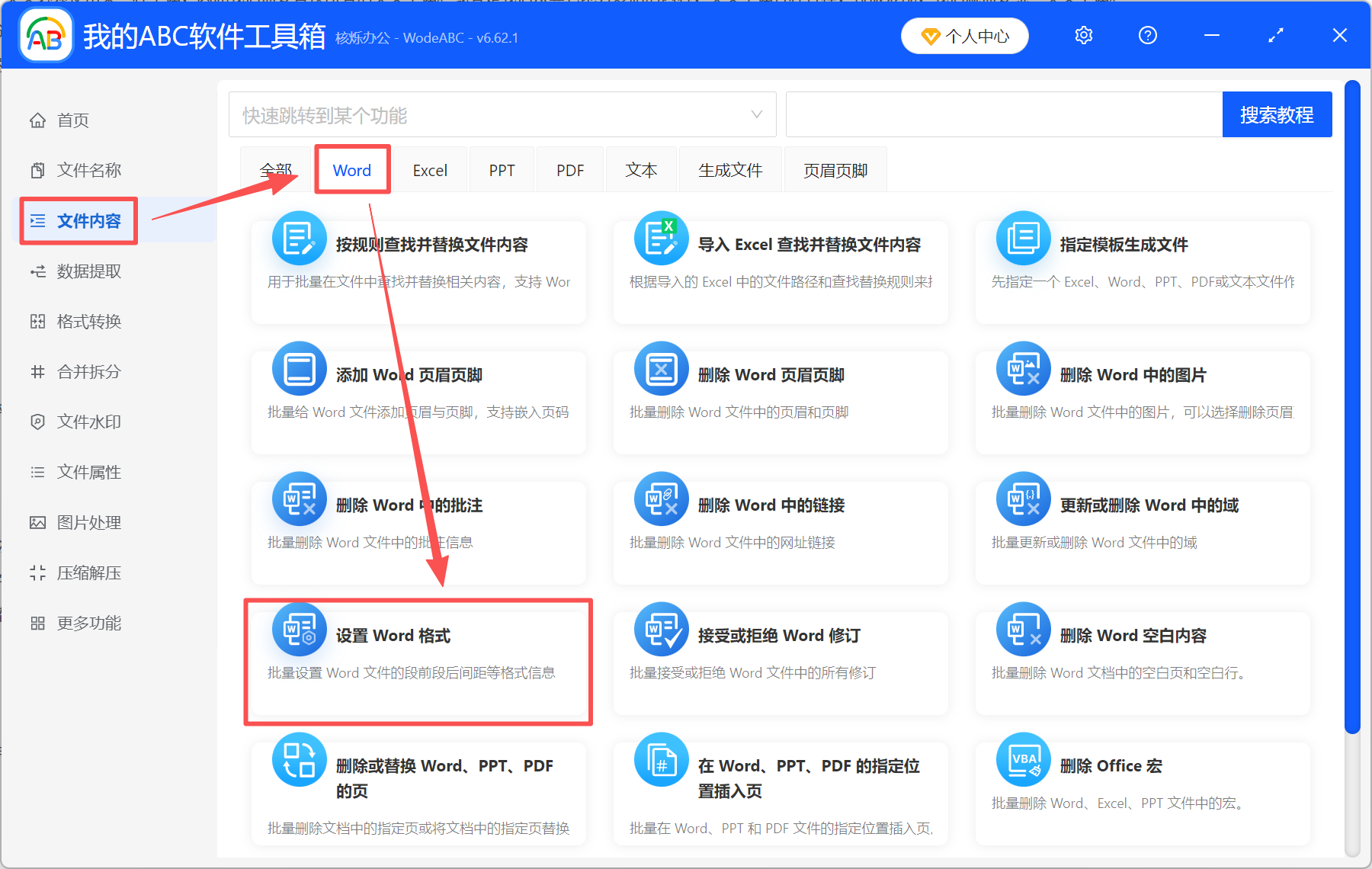Open the 个人中心 panel

(964, 35)
